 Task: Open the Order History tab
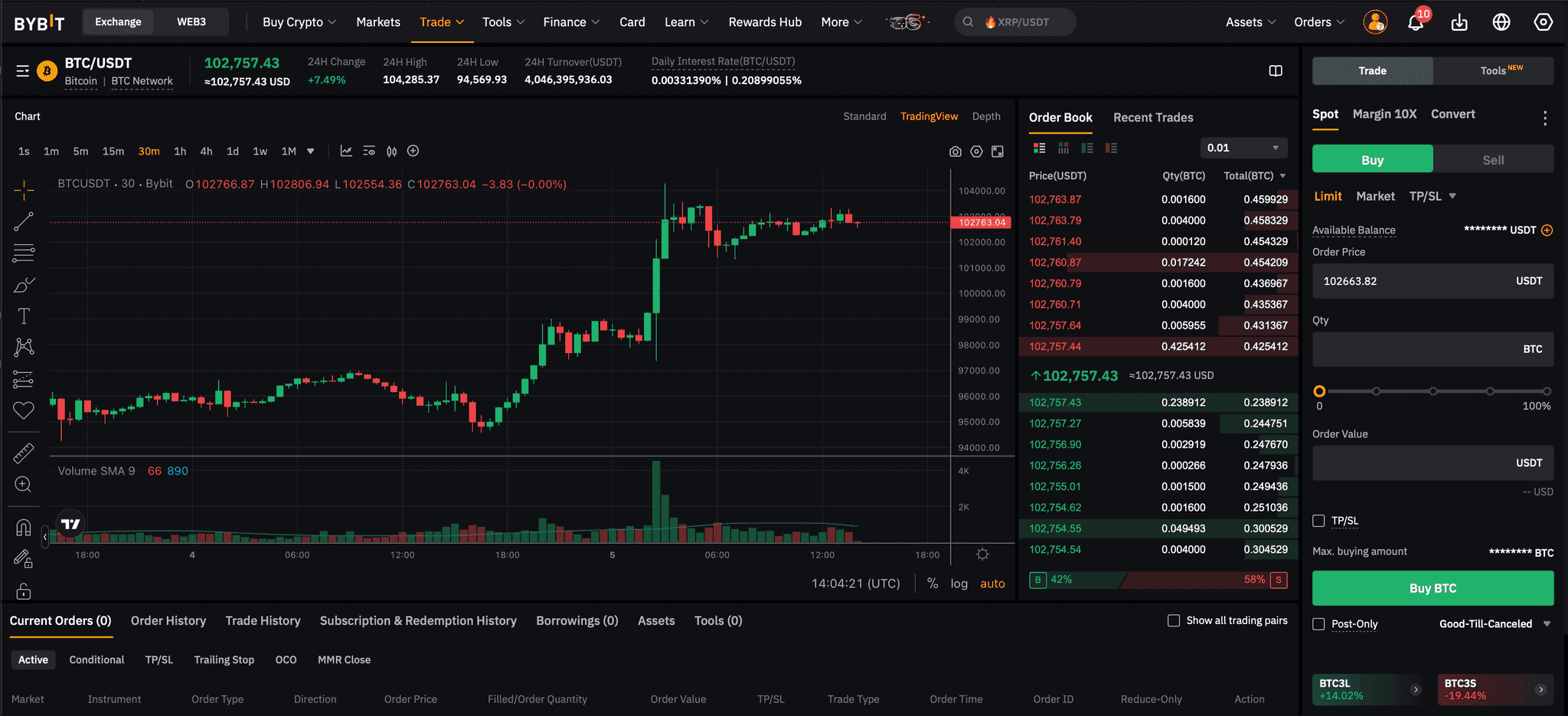click(x=168, y=620)
